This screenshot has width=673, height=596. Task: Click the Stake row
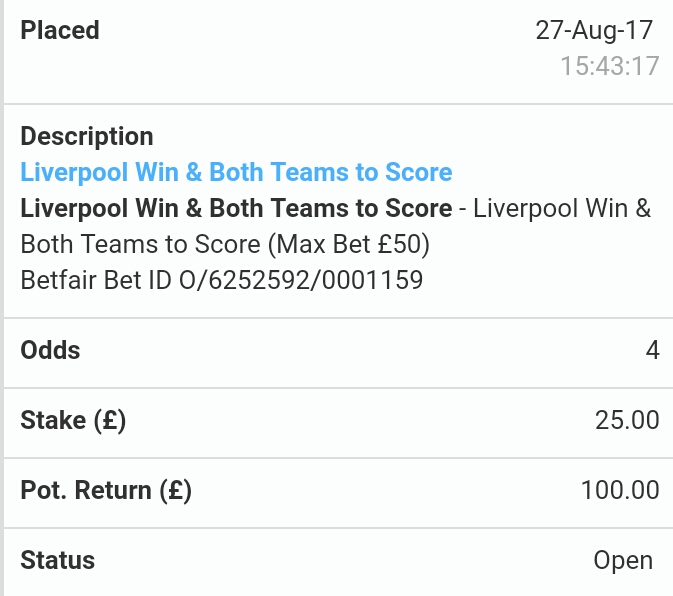[338, 423]
